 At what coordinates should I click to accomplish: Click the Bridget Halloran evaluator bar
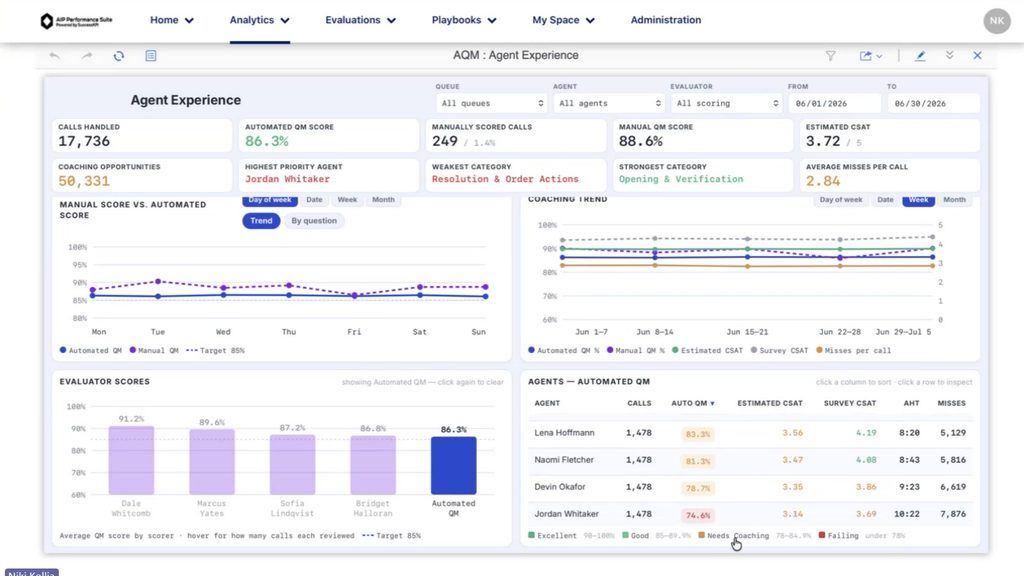tap(373, 465)
